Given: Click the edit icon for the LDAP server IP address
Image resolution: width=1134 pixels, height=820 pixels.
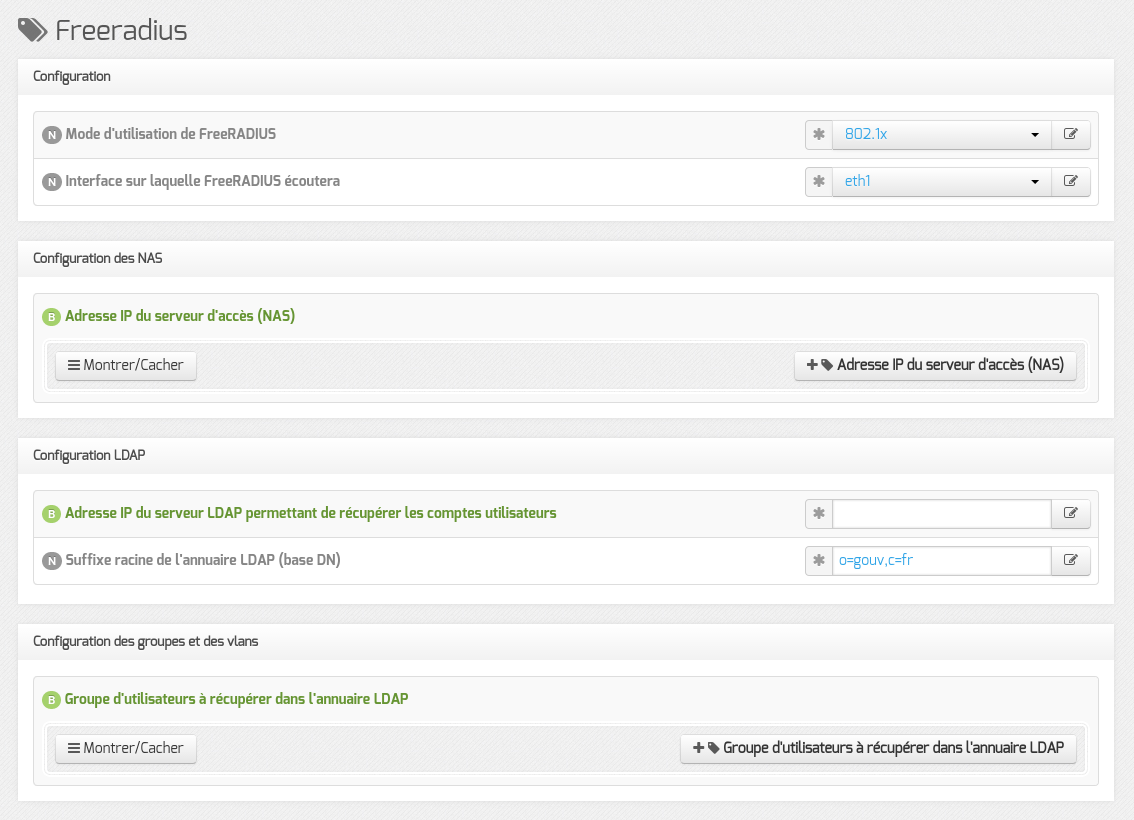Looking at the screenshot, I should [x=1070, y=513].
